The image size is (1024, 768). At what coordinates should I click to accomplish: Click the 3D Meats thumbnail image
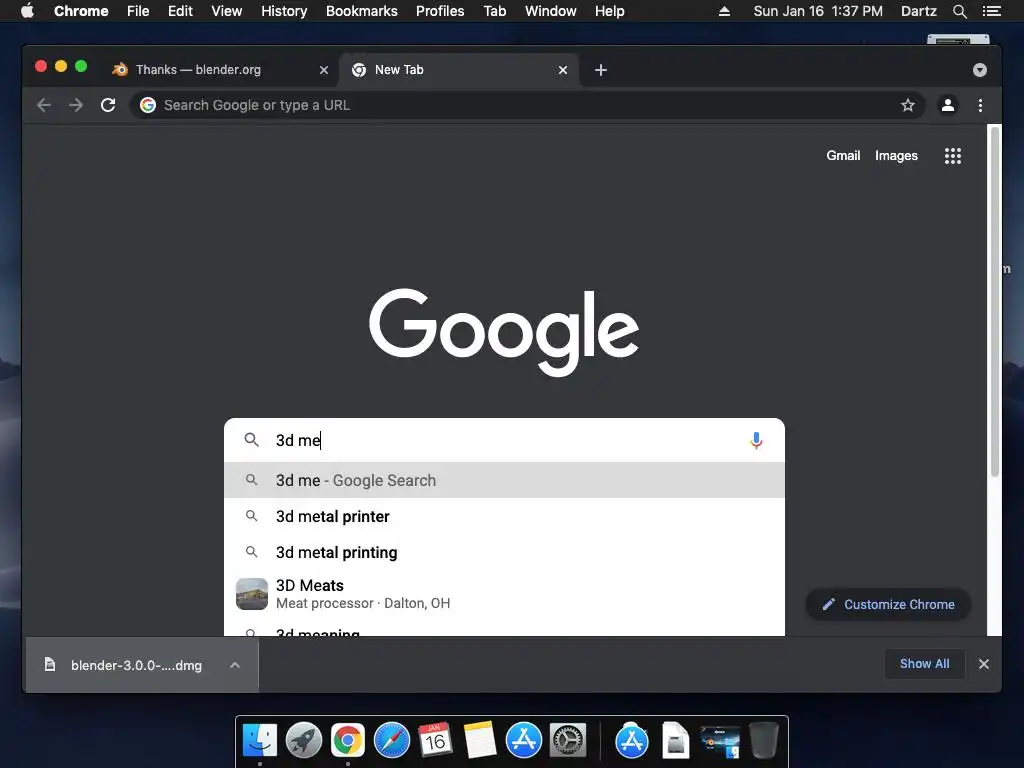point(251,594)
